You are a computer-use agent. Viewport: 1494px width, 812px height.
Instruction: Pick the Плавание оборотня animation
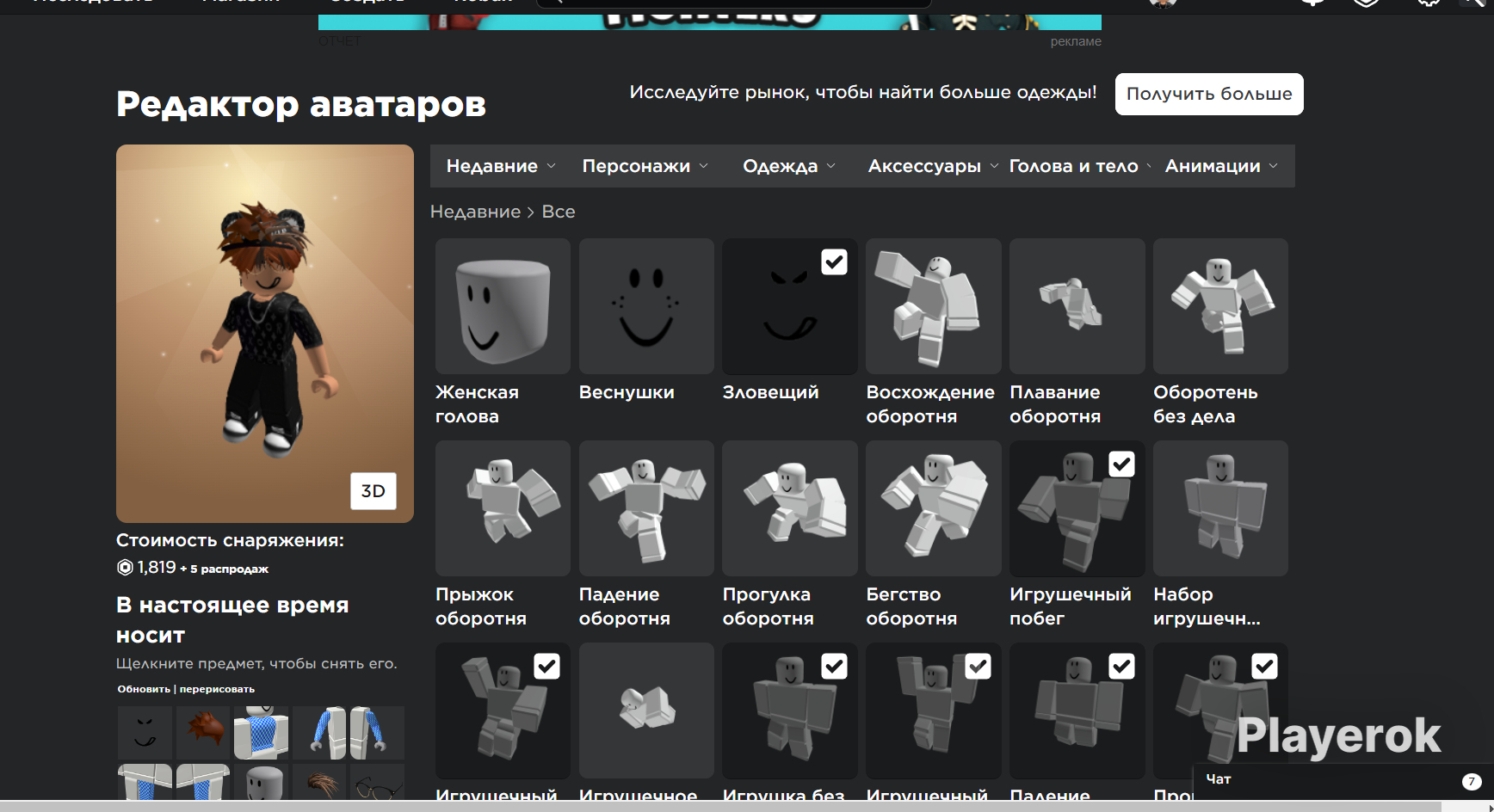[1077, 306]
